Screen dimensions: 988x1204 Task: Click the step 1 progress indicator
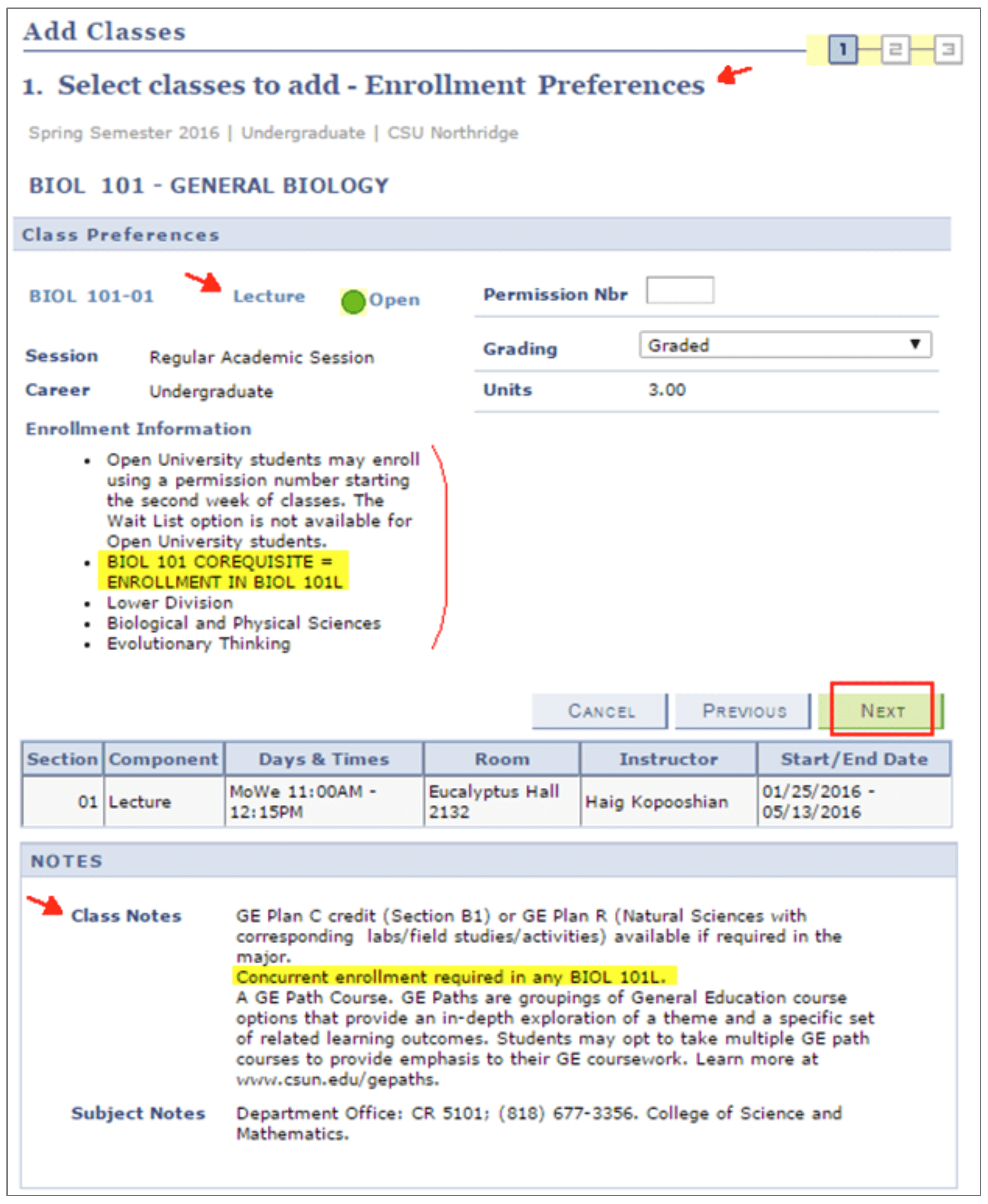click(842, 49)
